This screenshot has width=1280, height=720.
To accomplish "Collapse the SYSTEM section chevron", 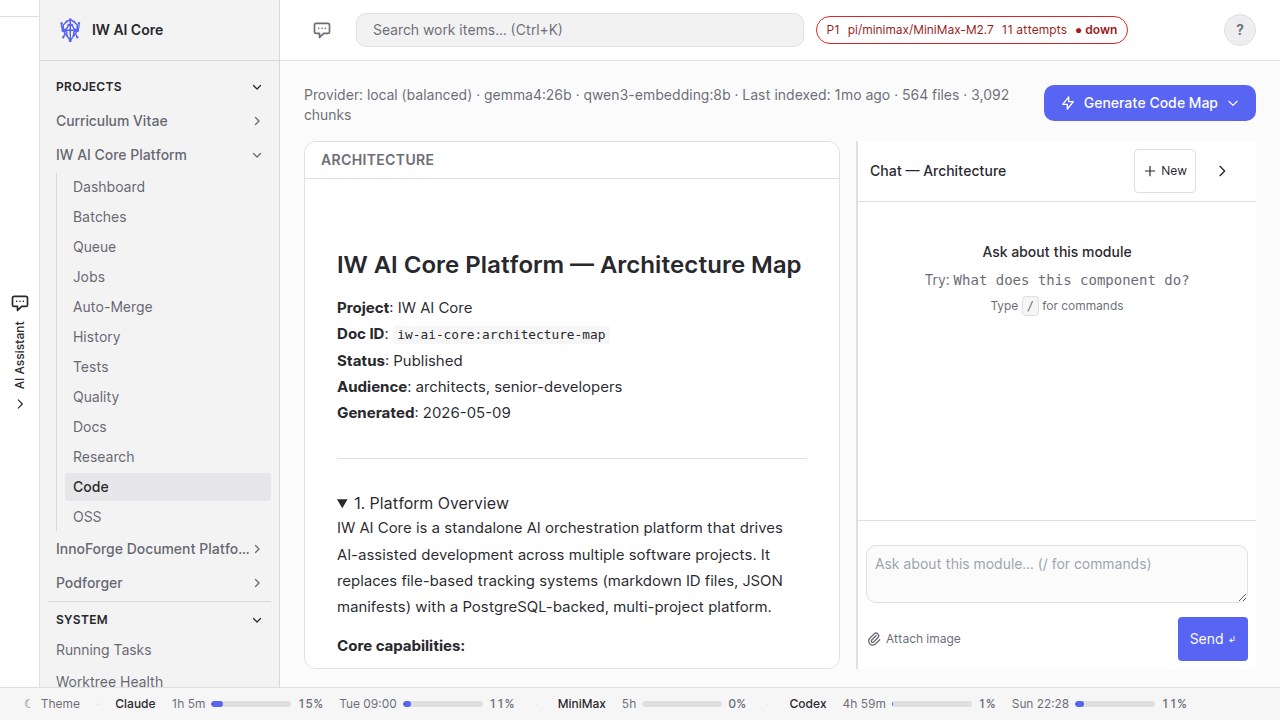I will coord(257,620).
